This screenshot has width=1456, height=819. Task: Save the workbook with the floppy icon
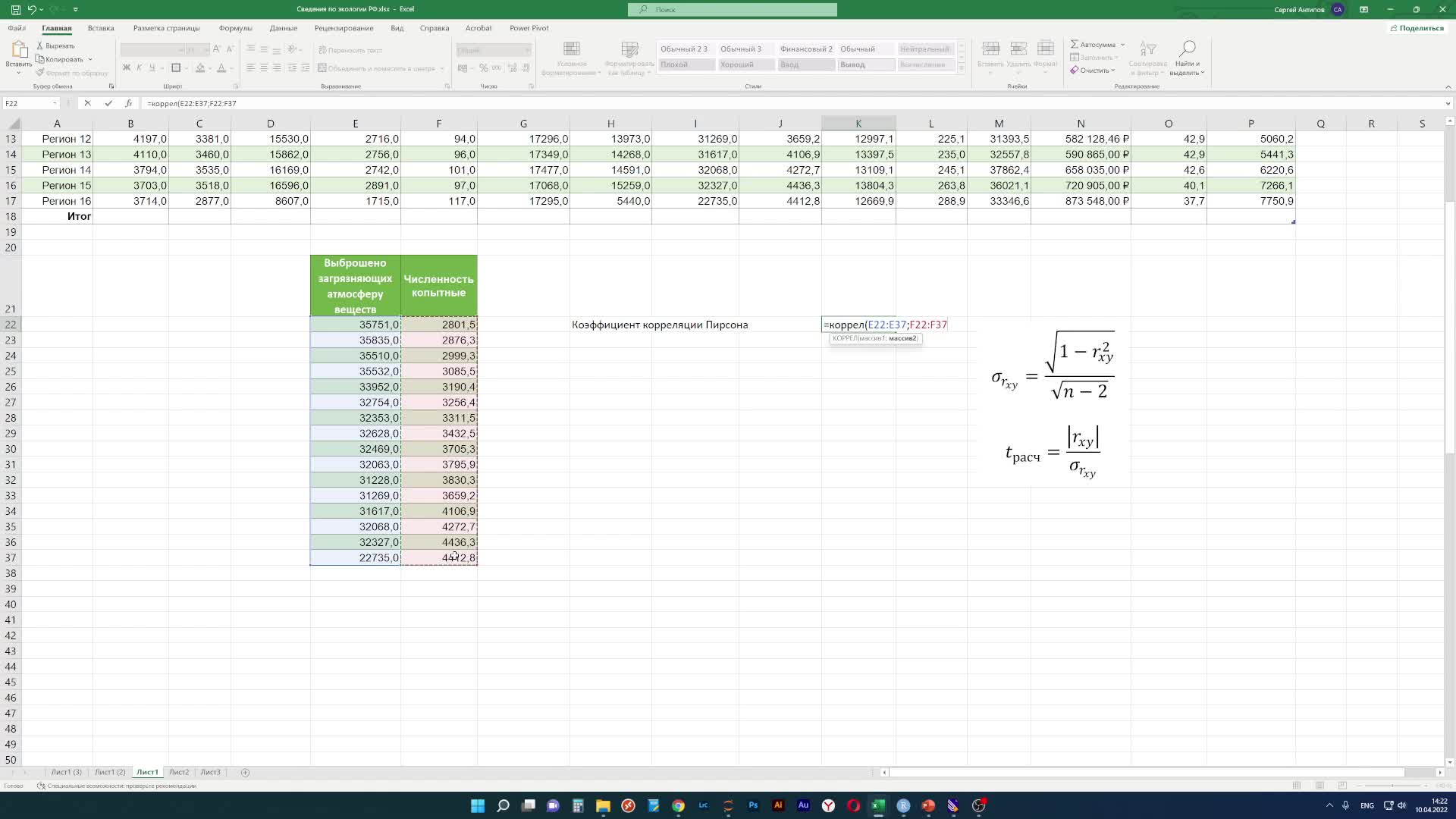[15, 9]
